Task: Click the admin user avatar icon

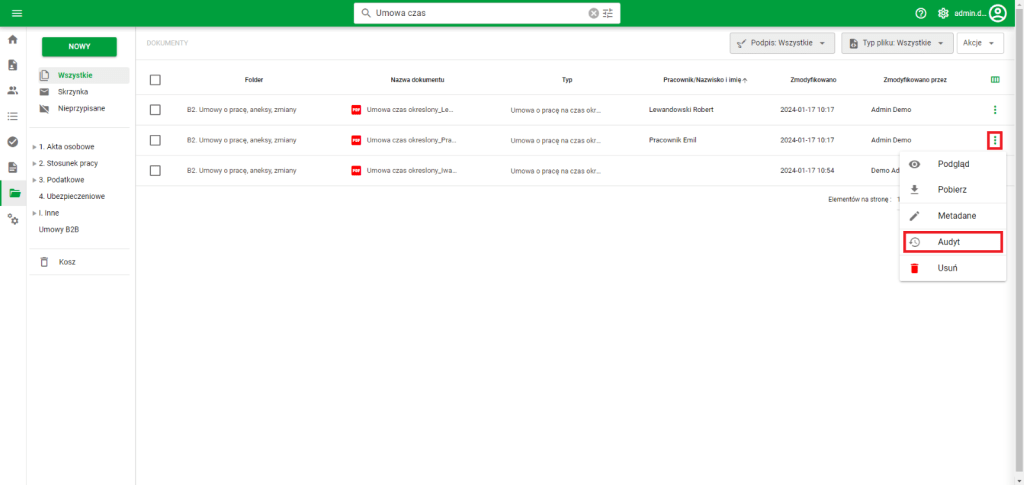Action: tap(997, 13)
